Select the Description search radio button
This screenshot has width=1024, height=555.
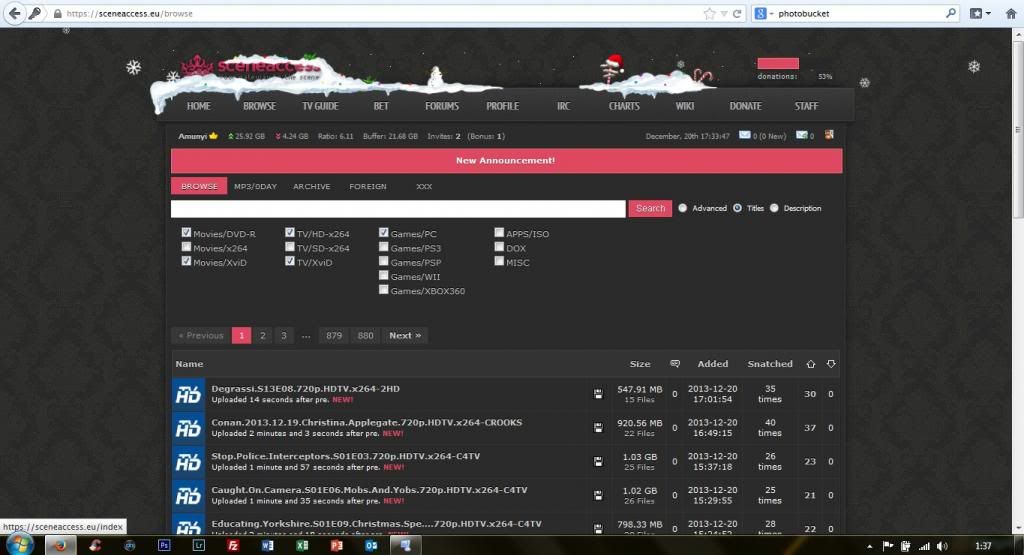pyautogui.click(x=774, y=208)
